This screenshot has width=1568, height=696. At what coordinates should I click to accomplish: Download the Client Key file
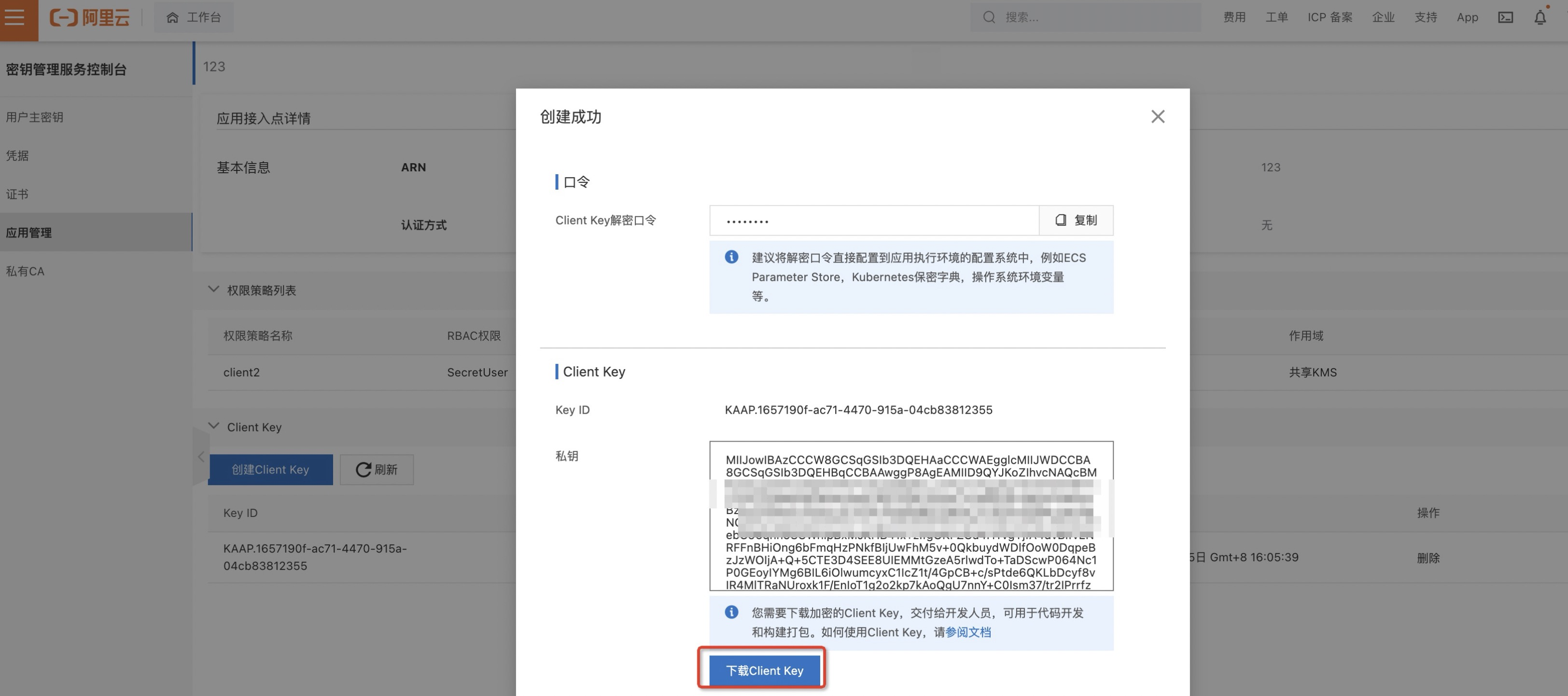pos(764,670)
